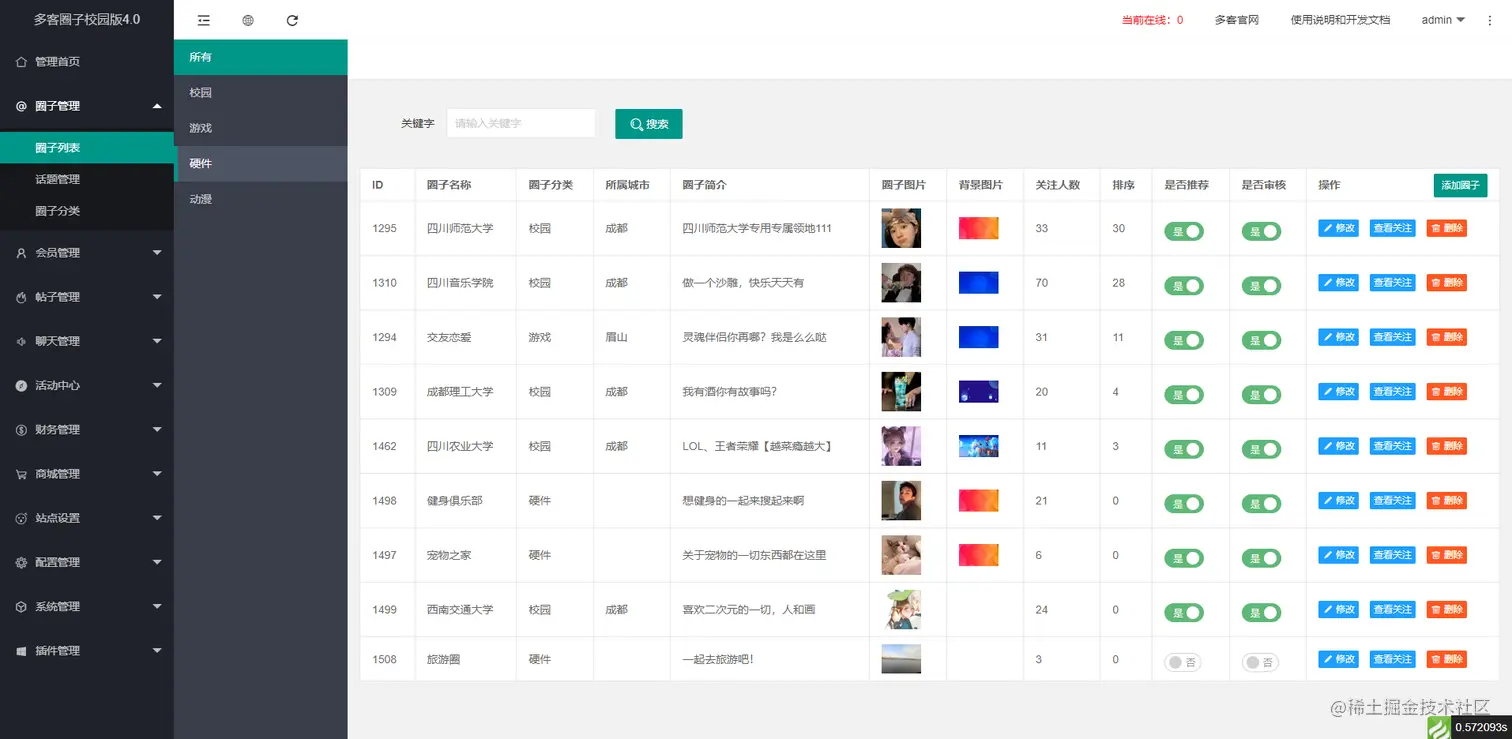Image resolution: width=1512 pixels, height=739 pixels.
Task: Click the 添加圈子 button
Action: coord(1460,185)
